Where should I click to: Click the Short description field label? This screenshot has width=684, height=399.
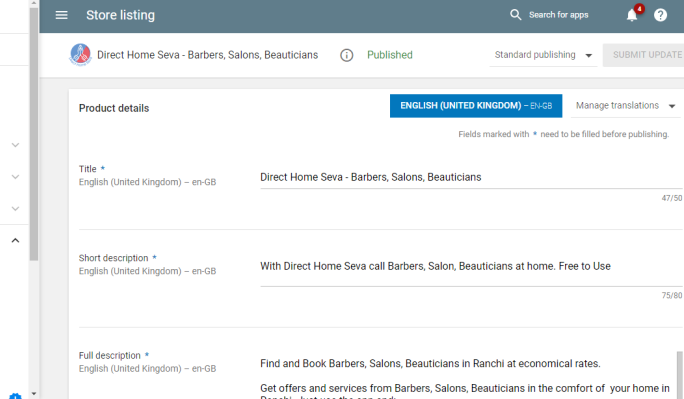pyautogui.click(x=113, y=258)
